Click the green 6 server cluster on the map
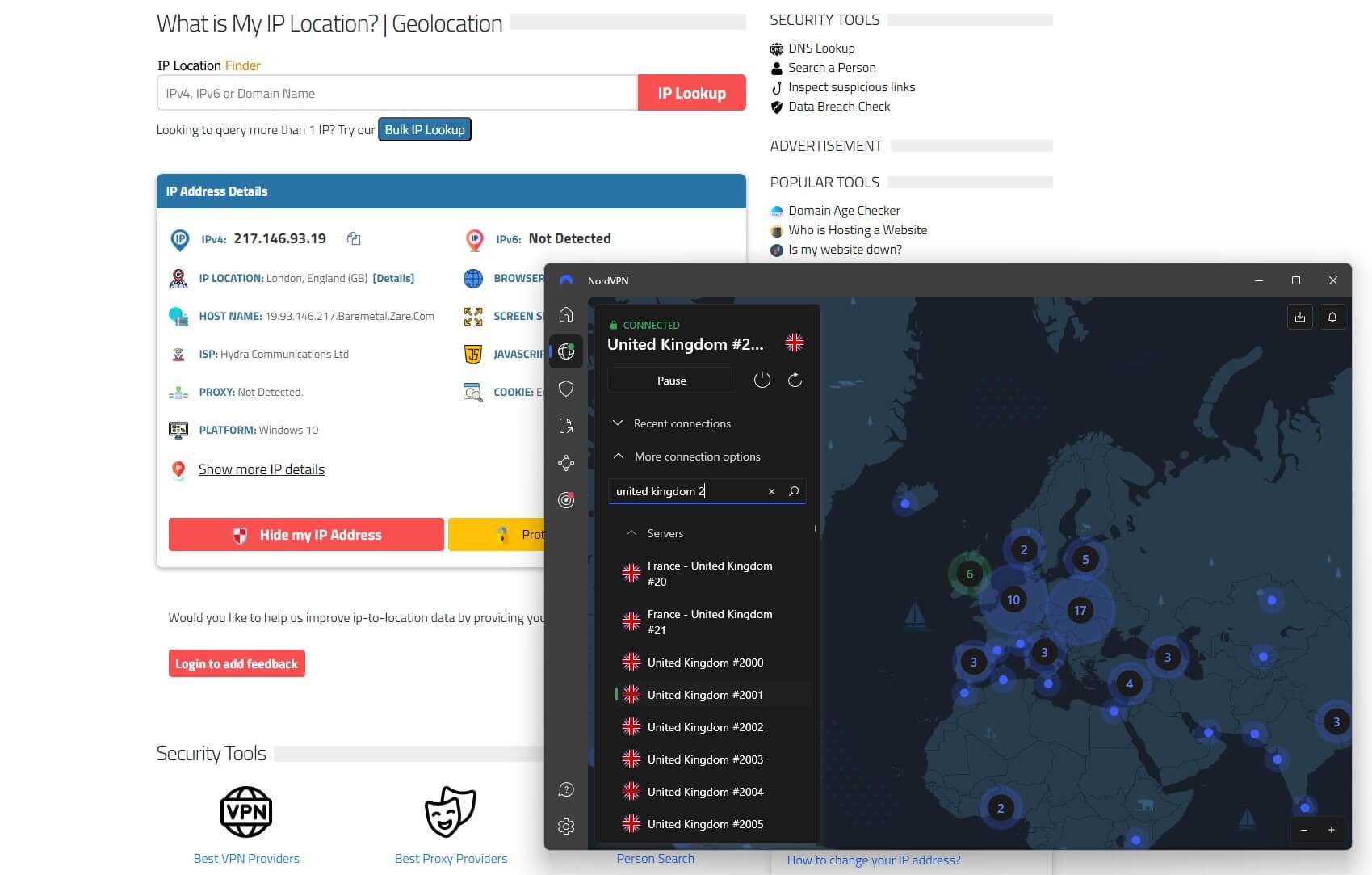This screenshot has width=1372, height=875. tap(969, 574)
